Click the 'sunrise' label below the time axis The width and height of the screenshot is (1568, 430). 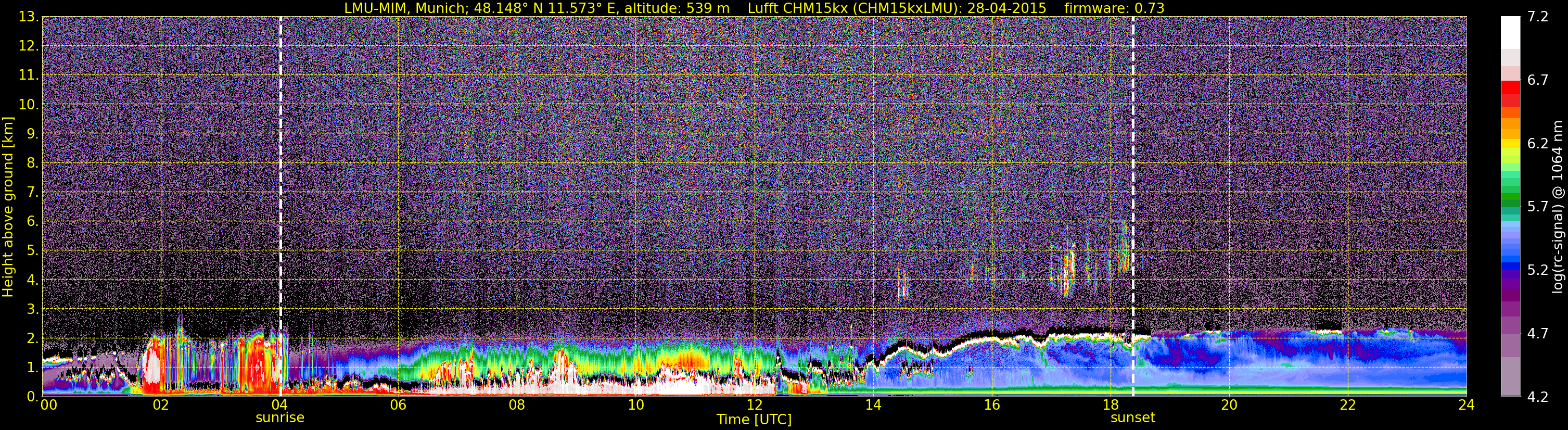tap(279, 417)
